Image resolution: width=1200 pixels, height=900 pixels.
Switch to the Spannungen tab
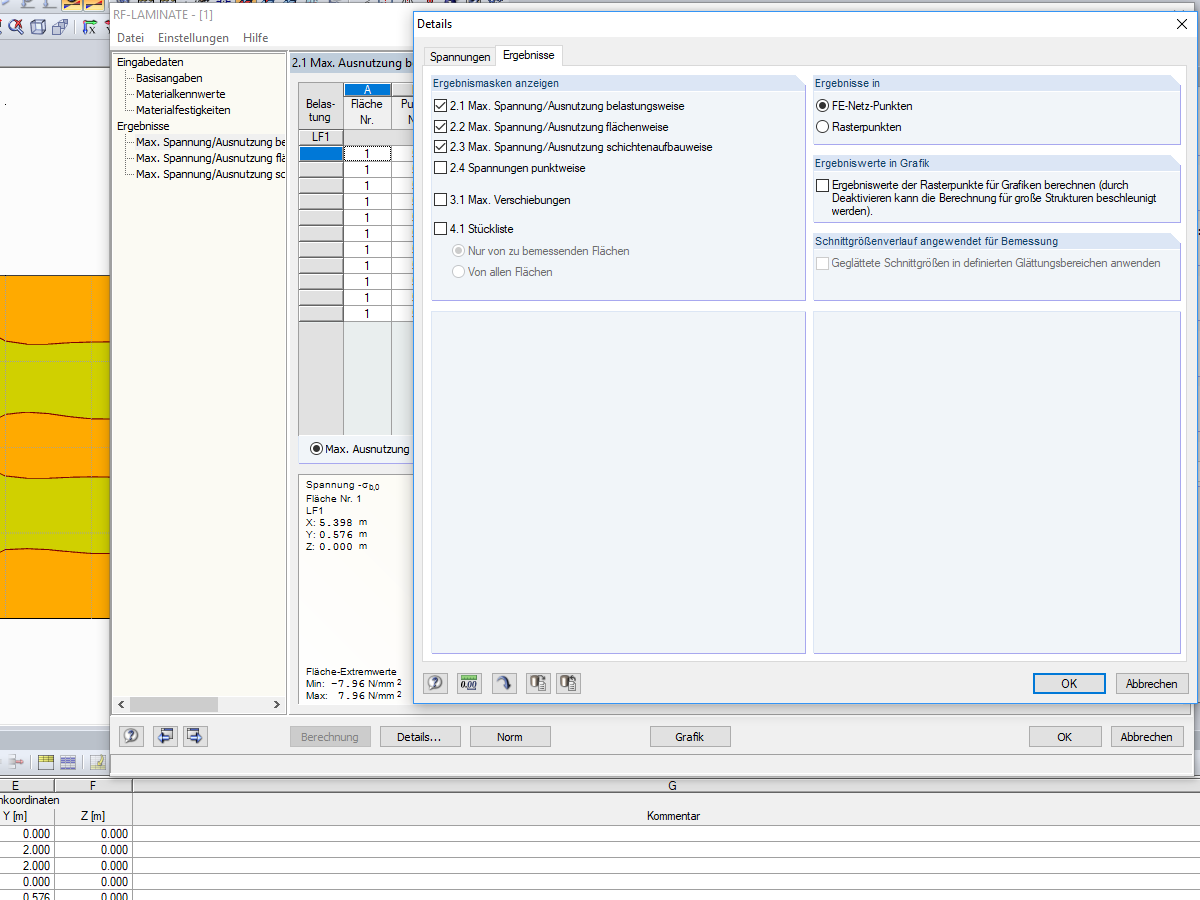click(460, 57)
